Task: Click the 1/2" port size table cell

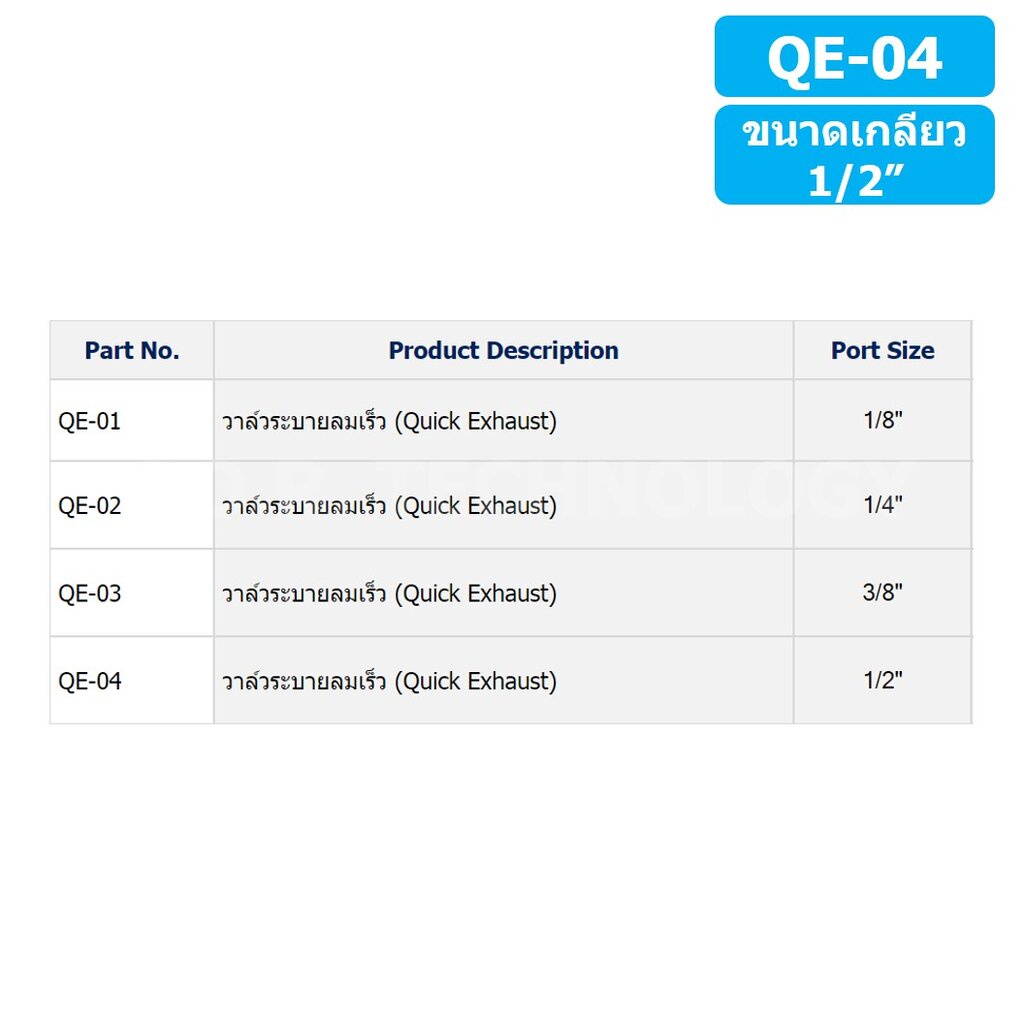Action: (x=882, y=681)
